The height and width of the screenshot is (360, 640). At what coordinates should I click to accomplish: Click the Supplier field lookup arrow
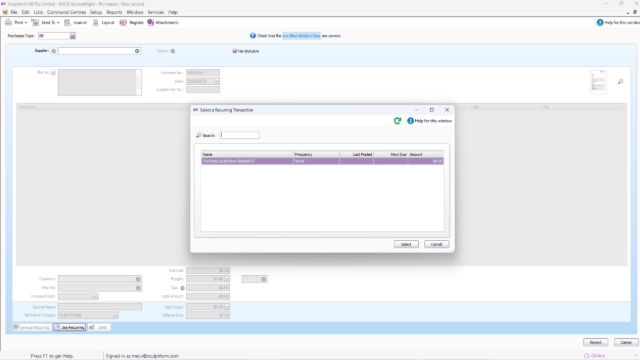pos(137,51)
